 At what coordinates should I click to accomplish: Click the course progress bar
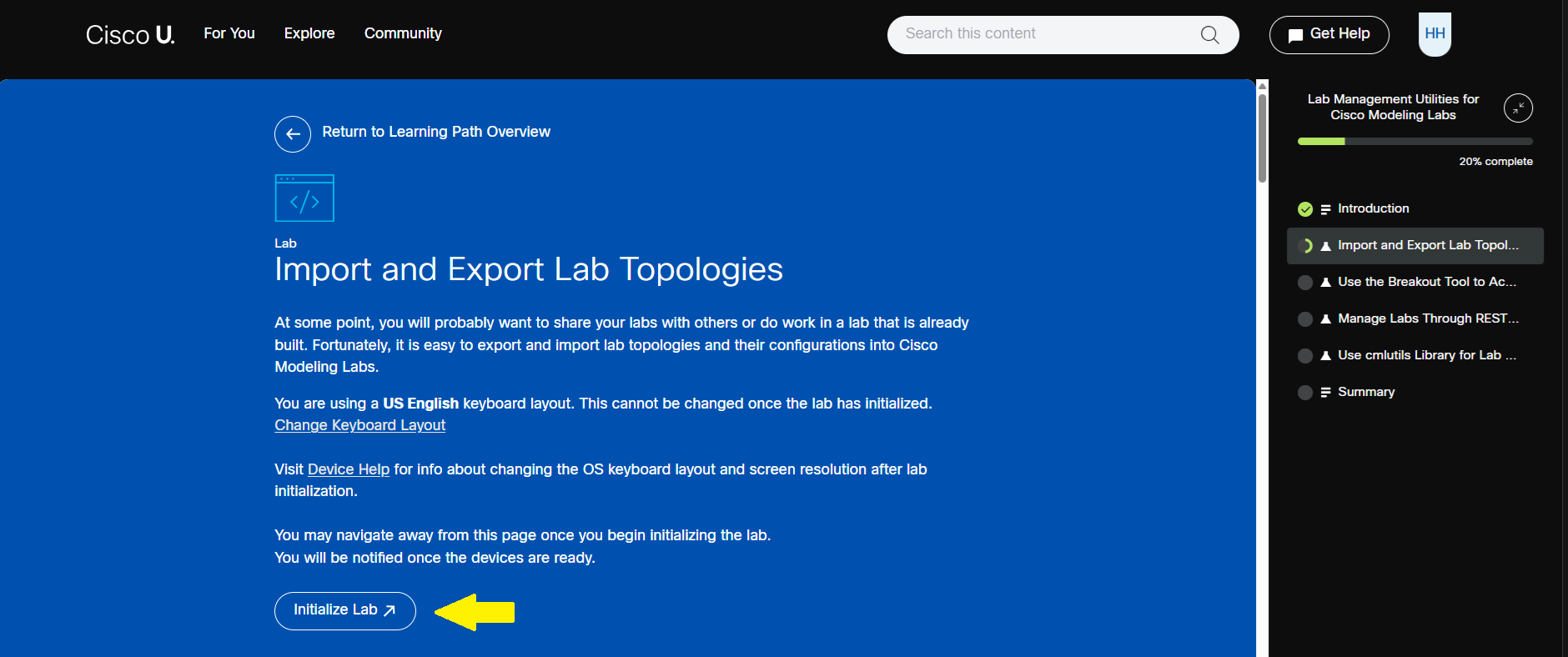1415,142
